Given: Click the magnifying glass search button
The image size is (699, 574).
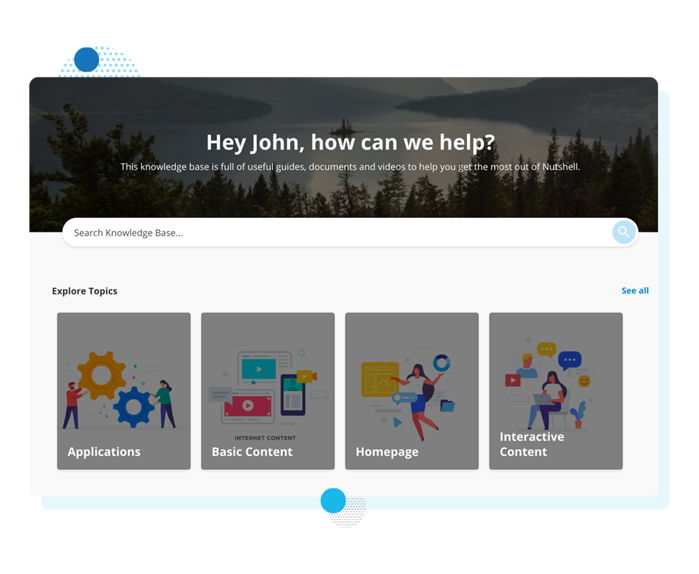Looking at the screenshot, I should 623,233.
